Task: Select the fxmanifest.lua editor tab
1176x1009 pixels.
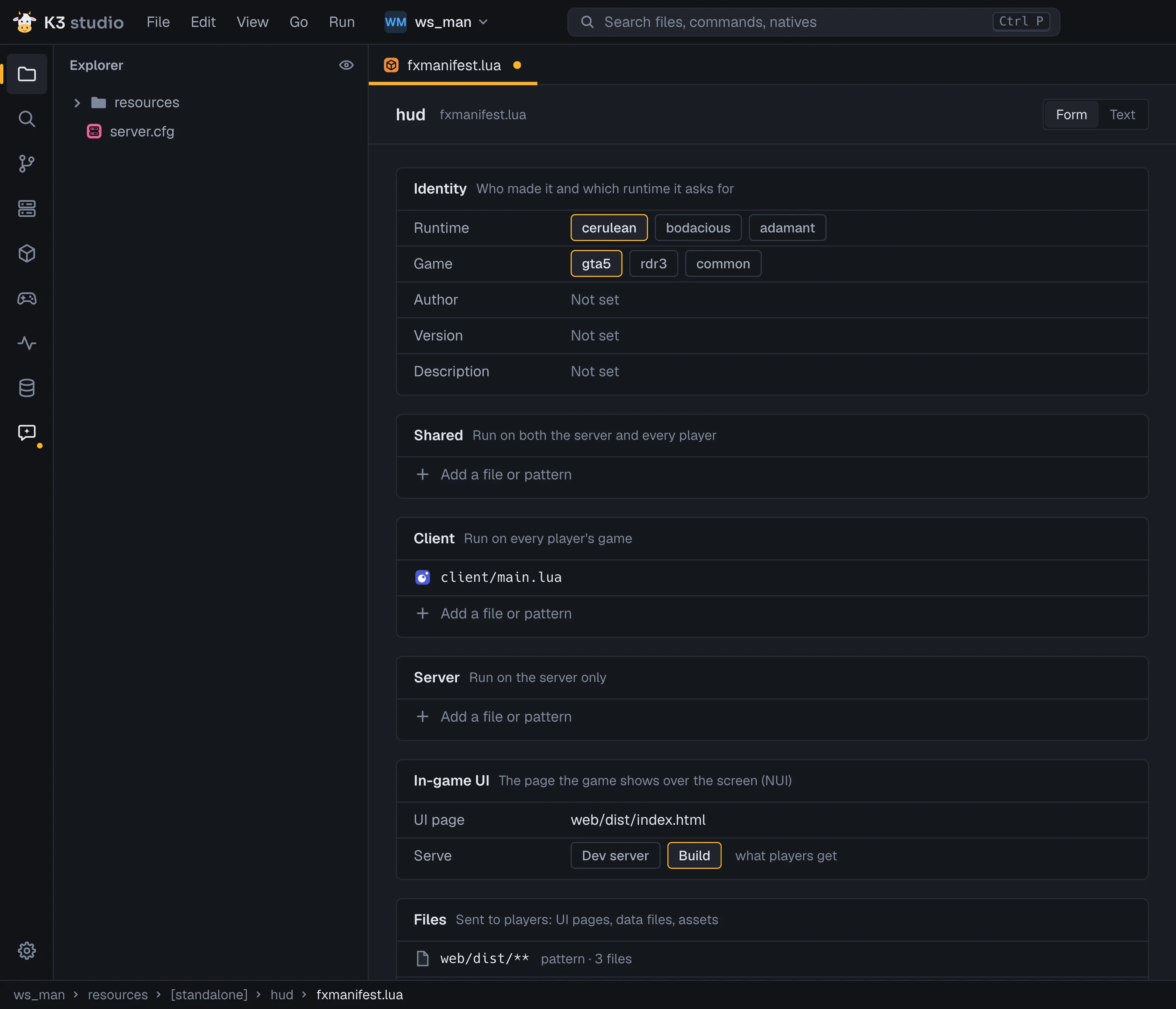Action: 453,65
